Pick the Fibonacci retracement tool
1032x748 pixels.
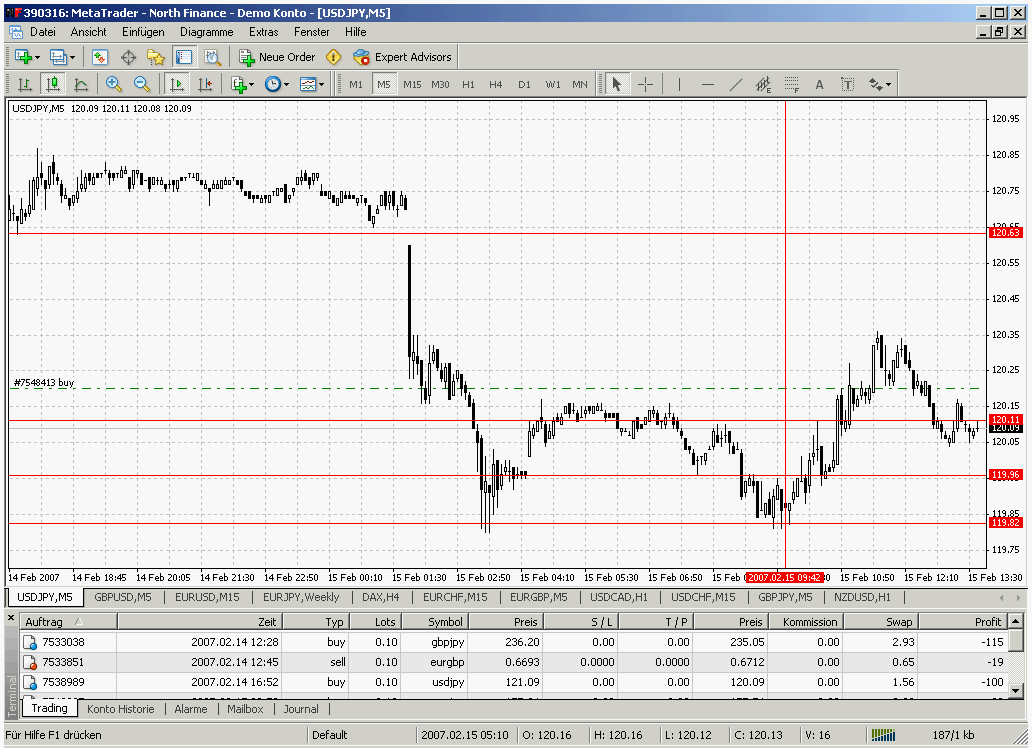coord(791,84)
